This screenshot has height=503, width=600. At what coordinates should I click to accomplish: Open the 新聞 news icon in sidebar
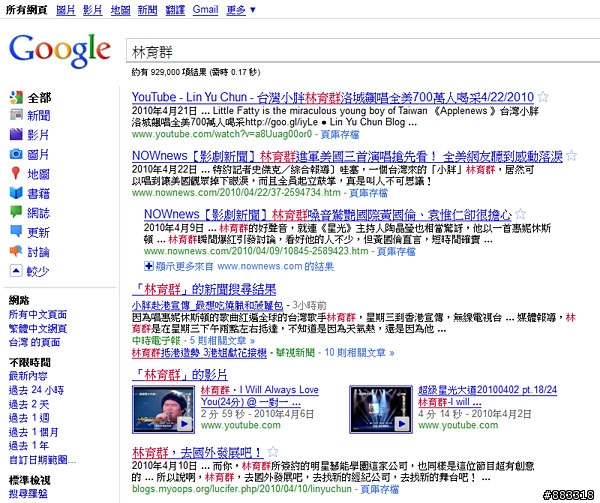pos(16,115)
